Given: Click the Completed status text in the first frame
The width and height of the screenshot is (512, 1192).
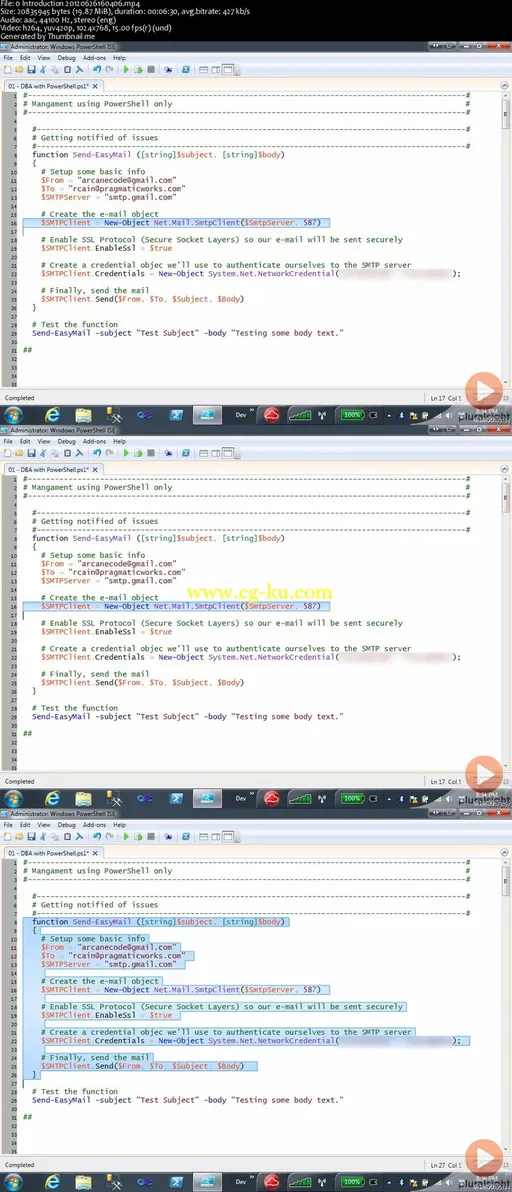Looking at the screenshot, I should 20,398.
